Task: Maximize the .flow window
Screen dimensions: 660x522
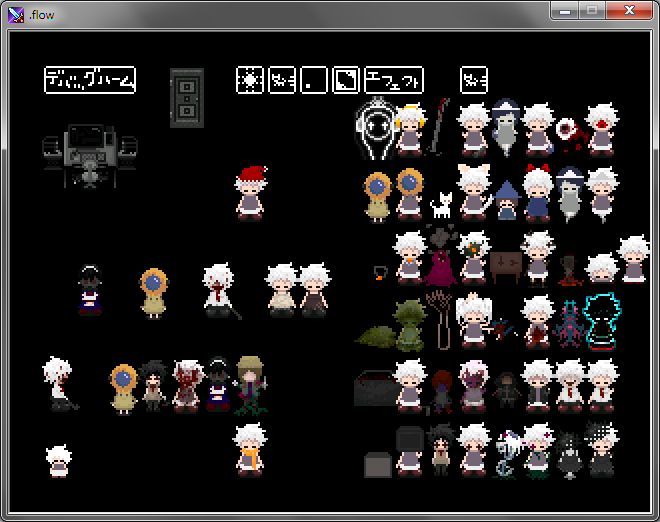Action: click(592, 11)
